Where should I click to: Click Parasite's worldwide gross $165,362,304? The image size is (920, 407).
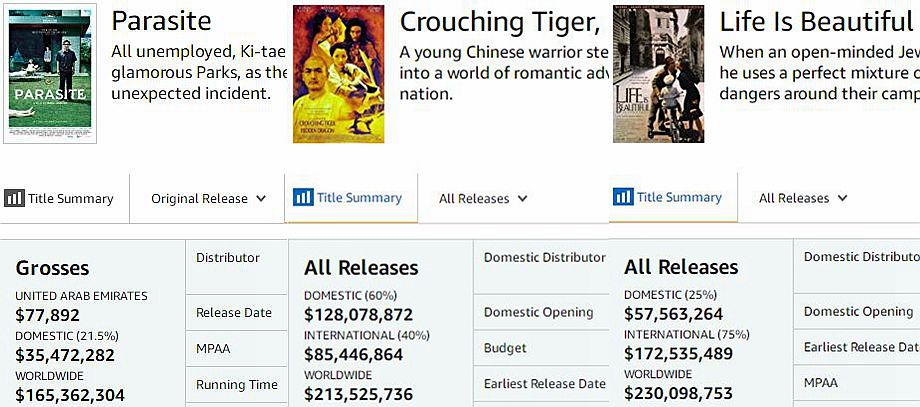click(x=70, y=395)
